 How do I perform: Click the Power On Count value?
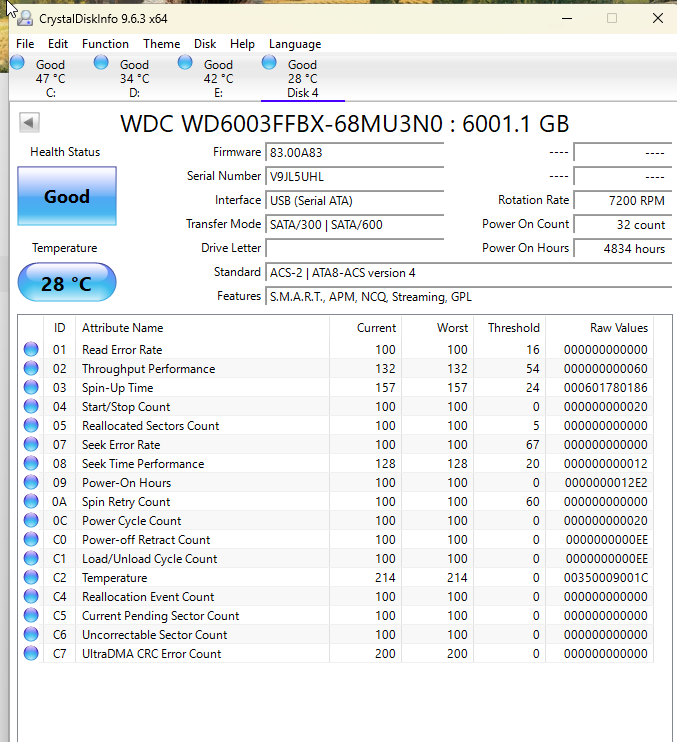pyautogui.click(x=623, y=225)
